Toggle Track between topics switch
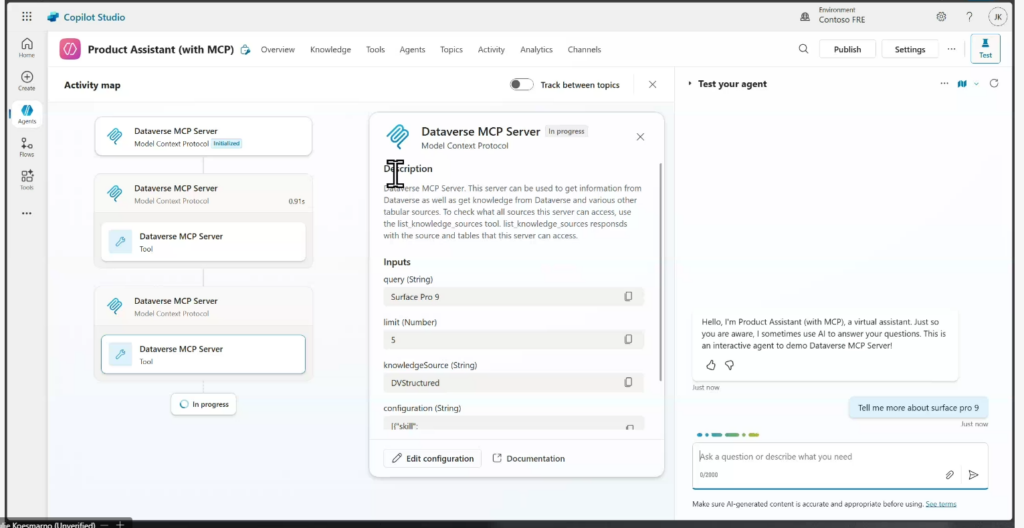This screenshot has width=1024, height=528. click(x=522, y=84)
